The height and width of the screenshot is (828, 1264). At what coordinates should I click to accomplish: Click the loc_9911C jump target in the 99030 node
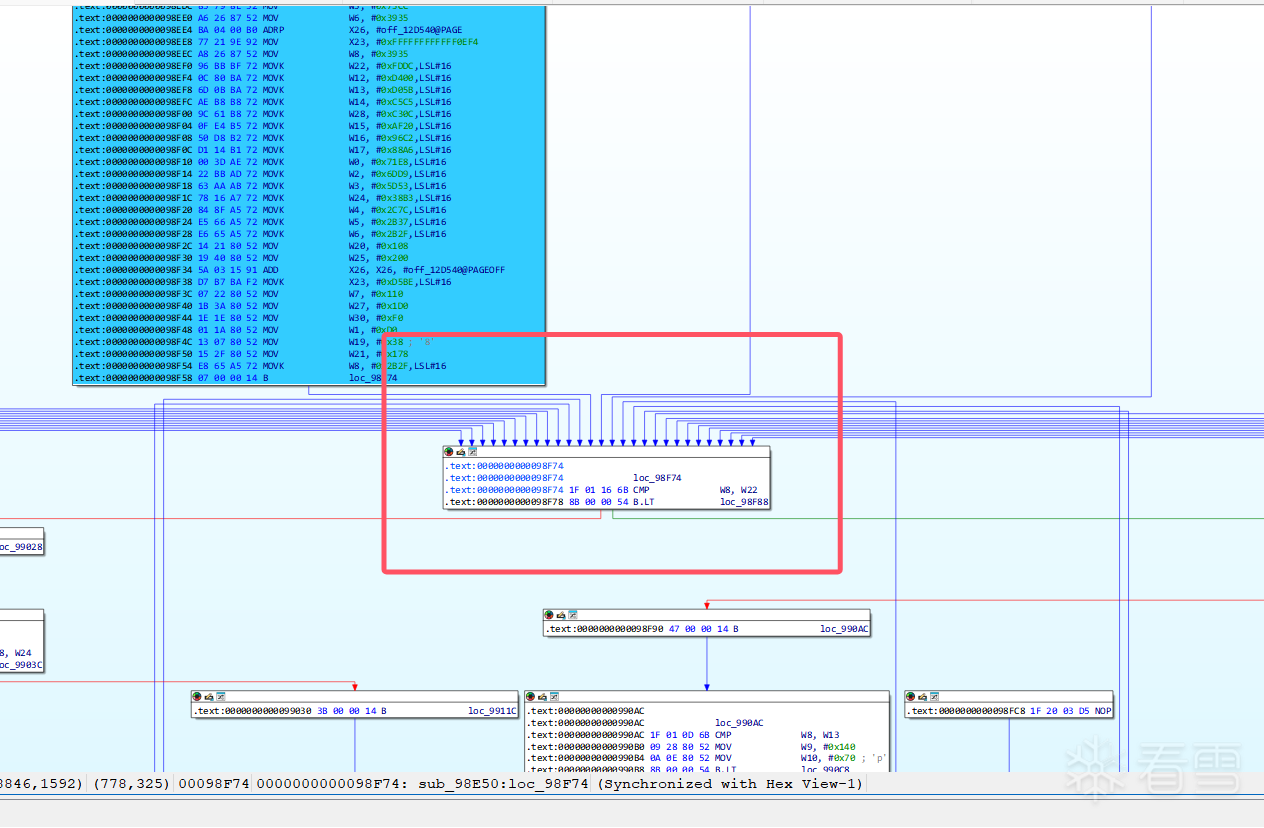[493, 711]
